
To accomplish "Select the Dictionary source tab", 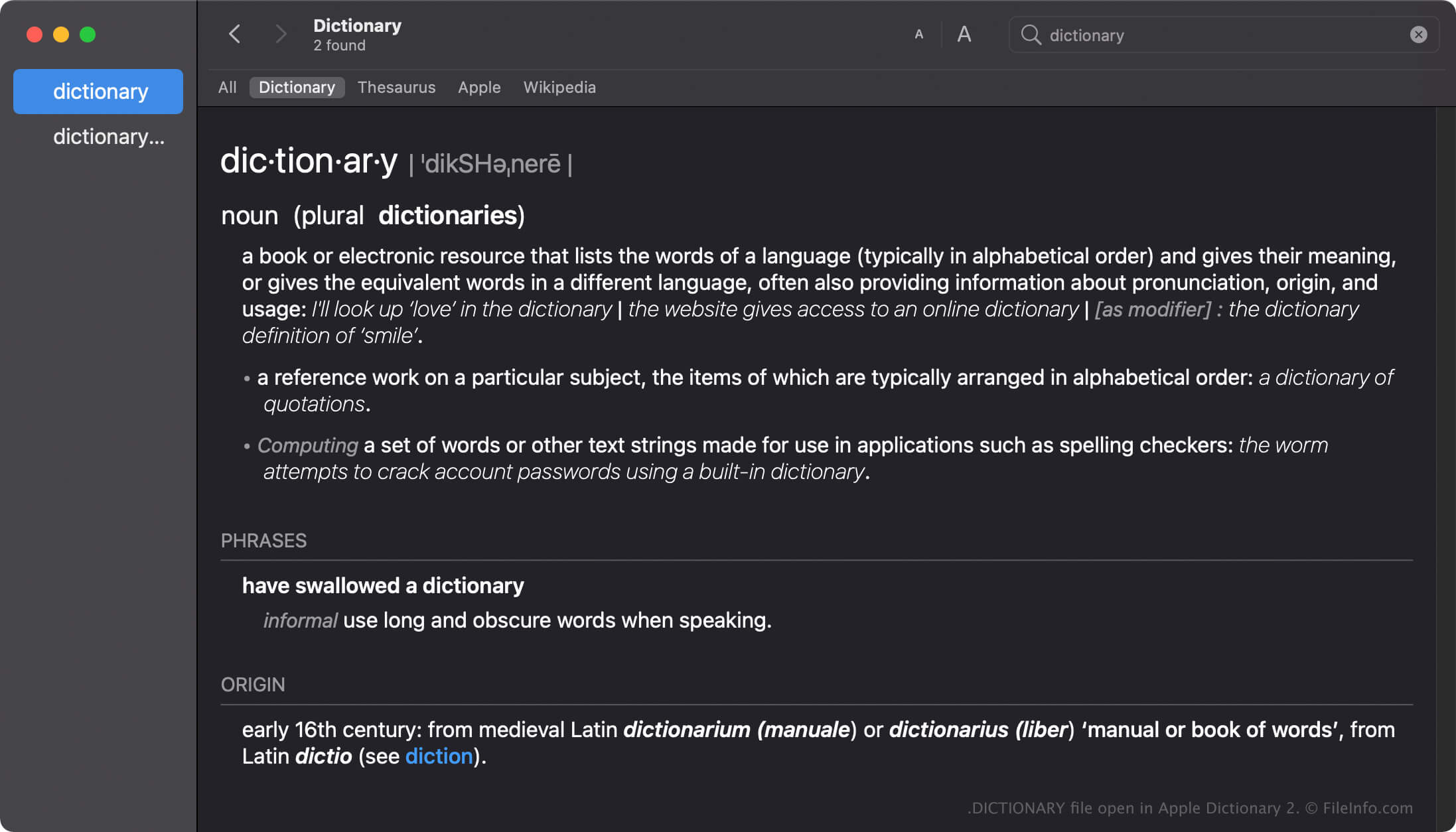I will [297, 87].
